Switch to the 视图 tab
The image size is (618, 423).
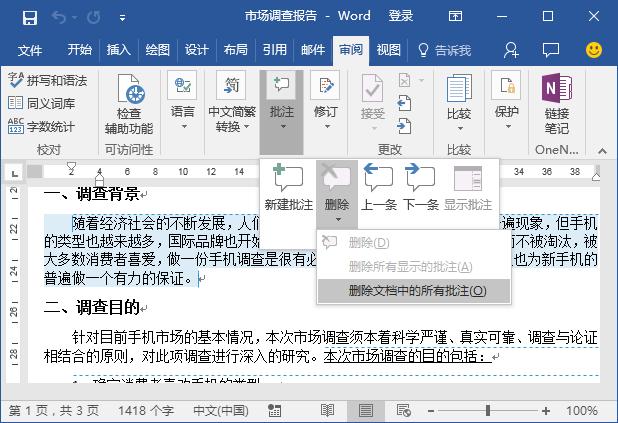click(x=388, y=50)
